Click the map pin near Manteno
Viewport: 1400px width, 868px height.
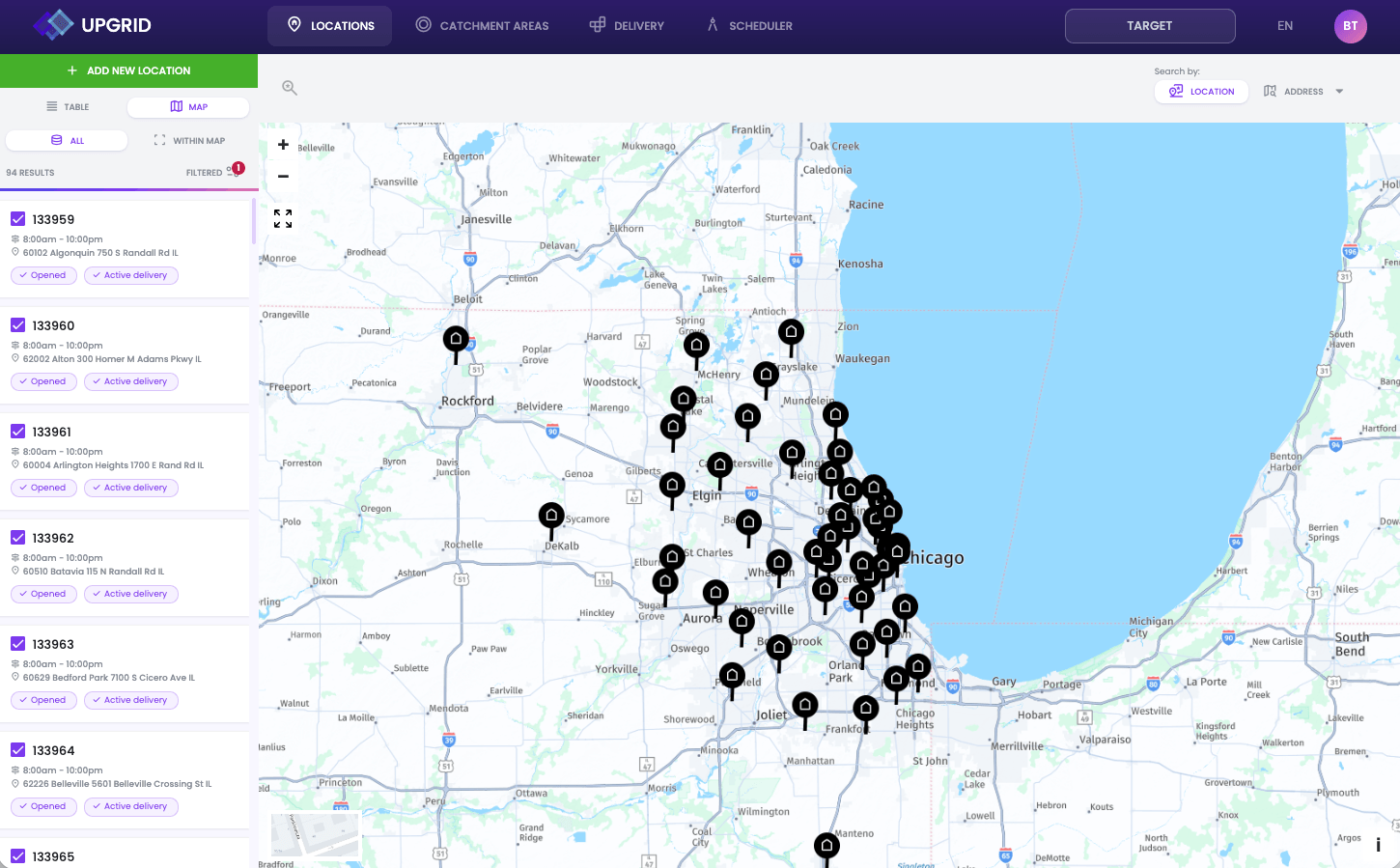click(x=826, y=846)
